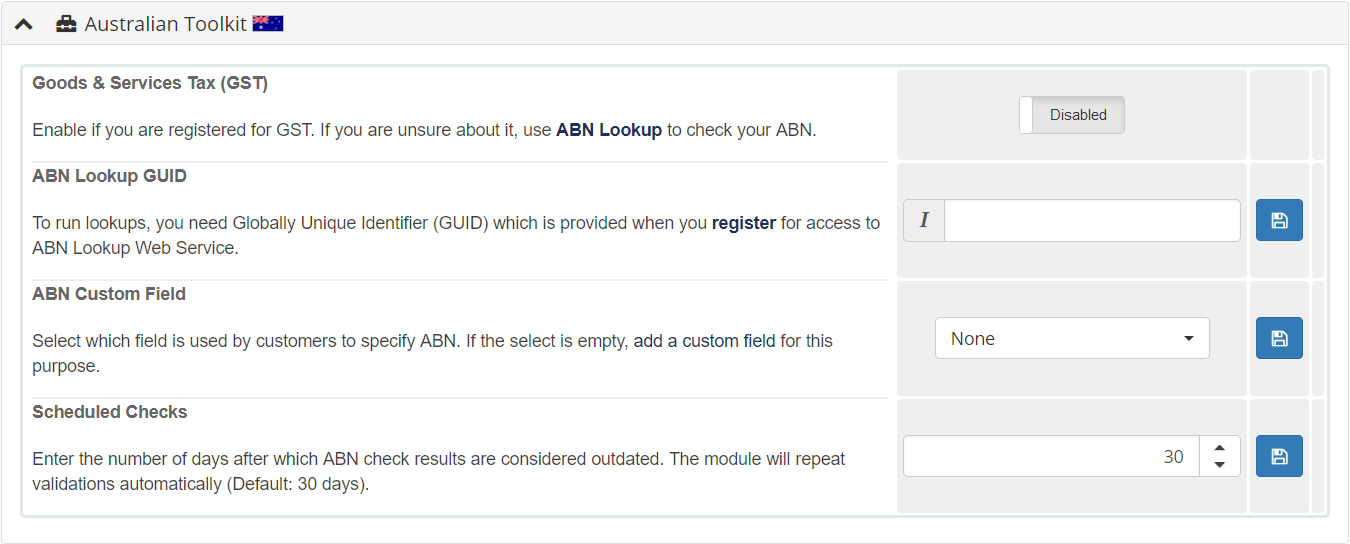The image size is (1350, 544).
Task: Open the add a custom field link
Action: point(705,341)
